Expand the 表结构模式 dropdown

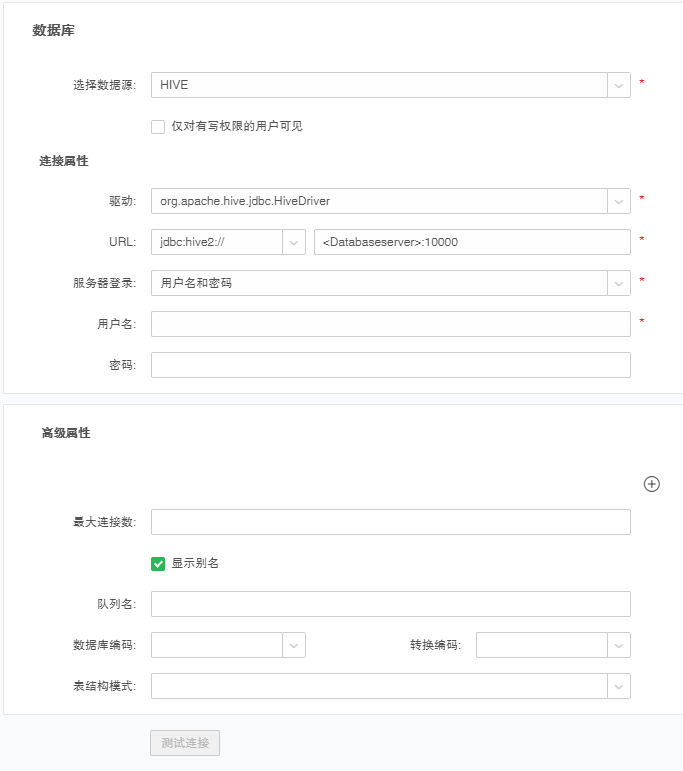pos(619,686)
